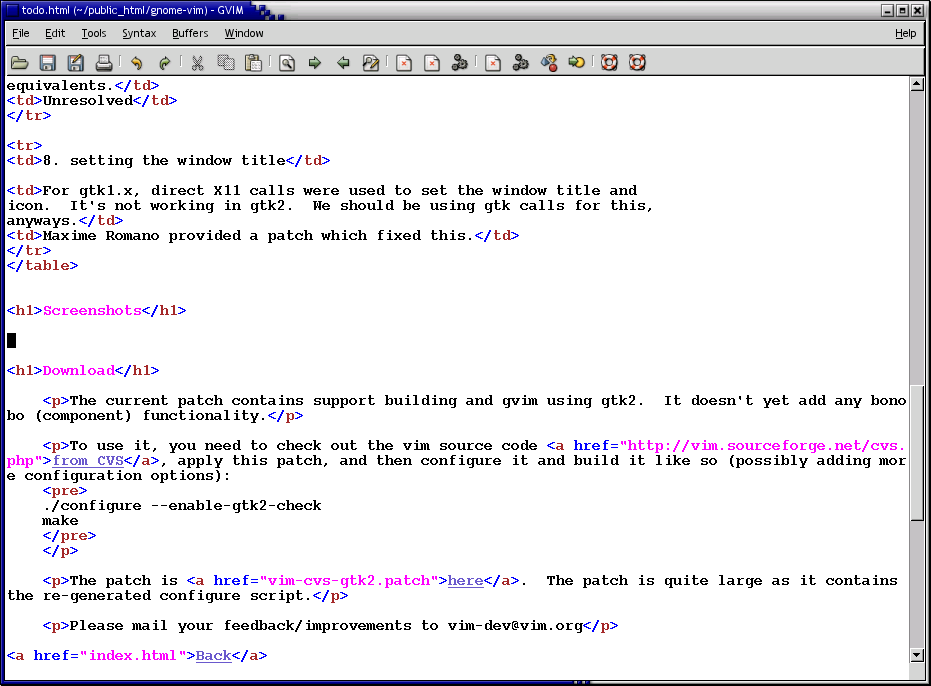Click the Save All floppy-with-pencil icon
931x686 pixels.
click(x=75, y=62)
